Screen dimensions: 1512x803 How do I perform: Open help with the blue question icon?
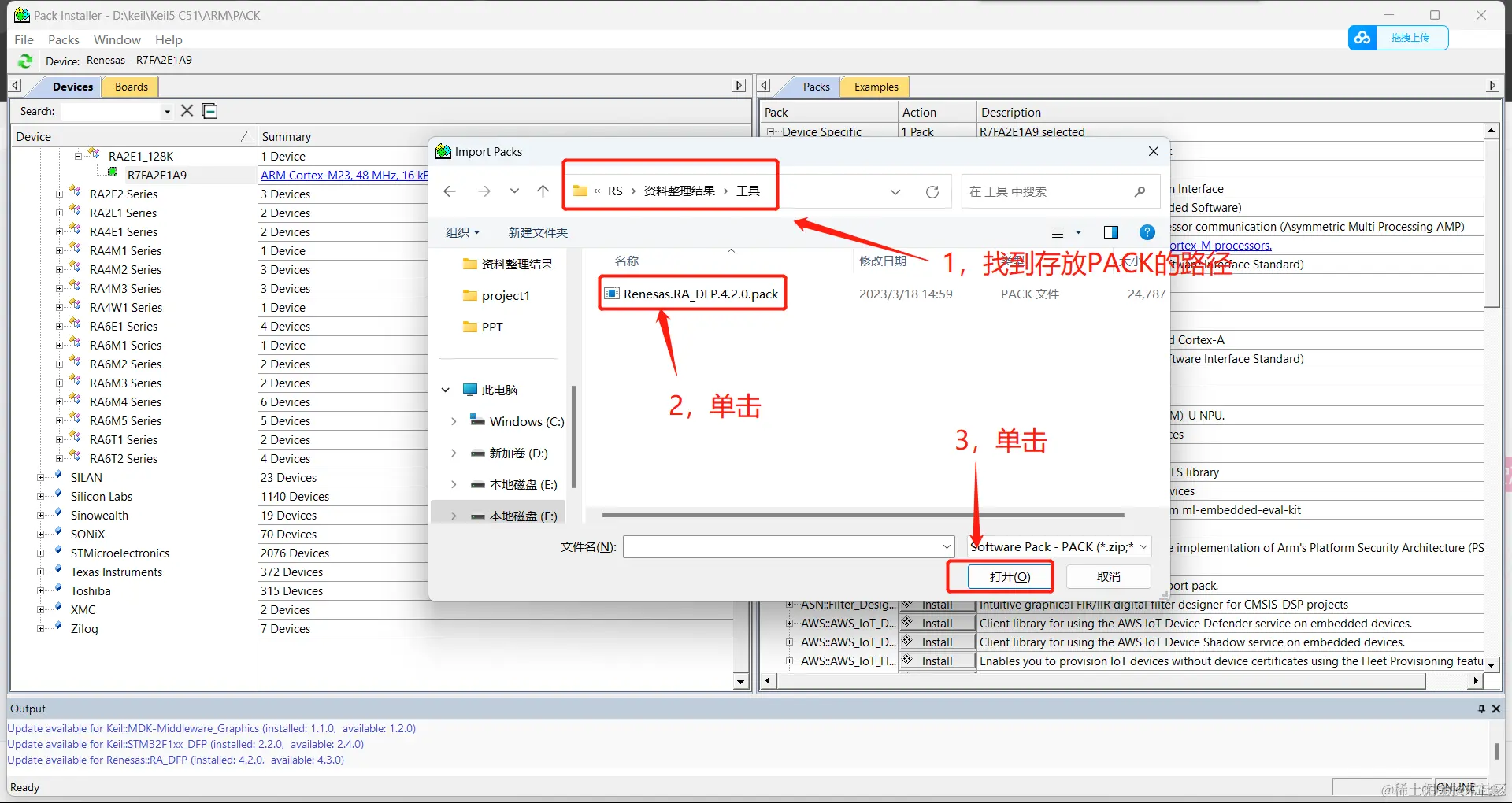point(1147,232)
